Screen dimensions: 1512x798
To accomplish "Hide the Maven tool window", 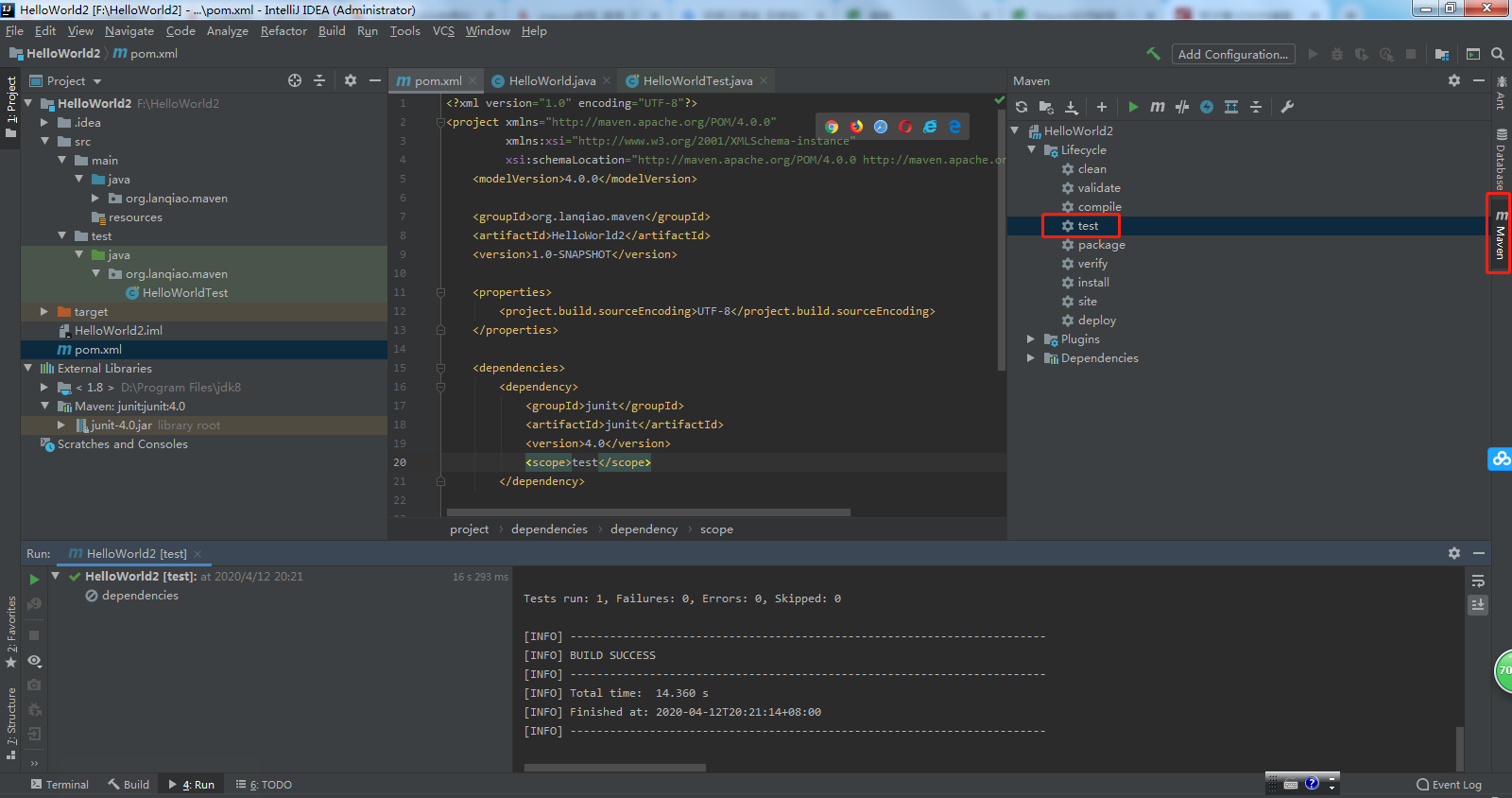I will pos(1479,80).
